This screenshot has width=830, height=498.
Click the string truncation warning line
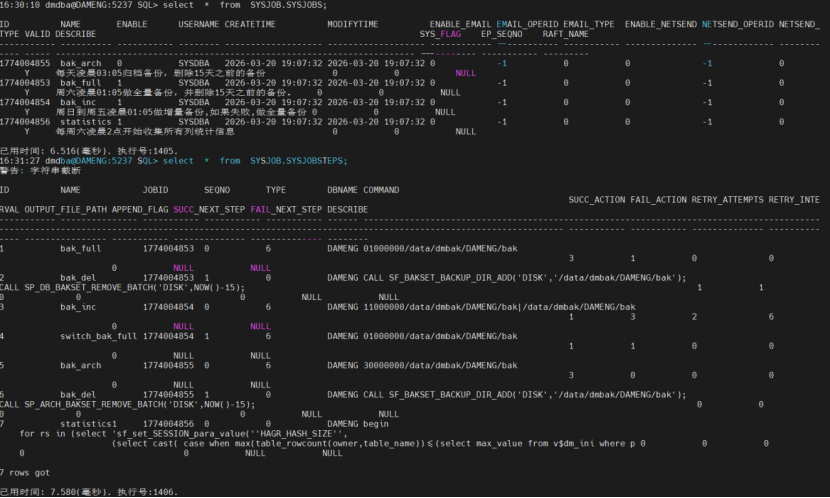coord(40,171)
